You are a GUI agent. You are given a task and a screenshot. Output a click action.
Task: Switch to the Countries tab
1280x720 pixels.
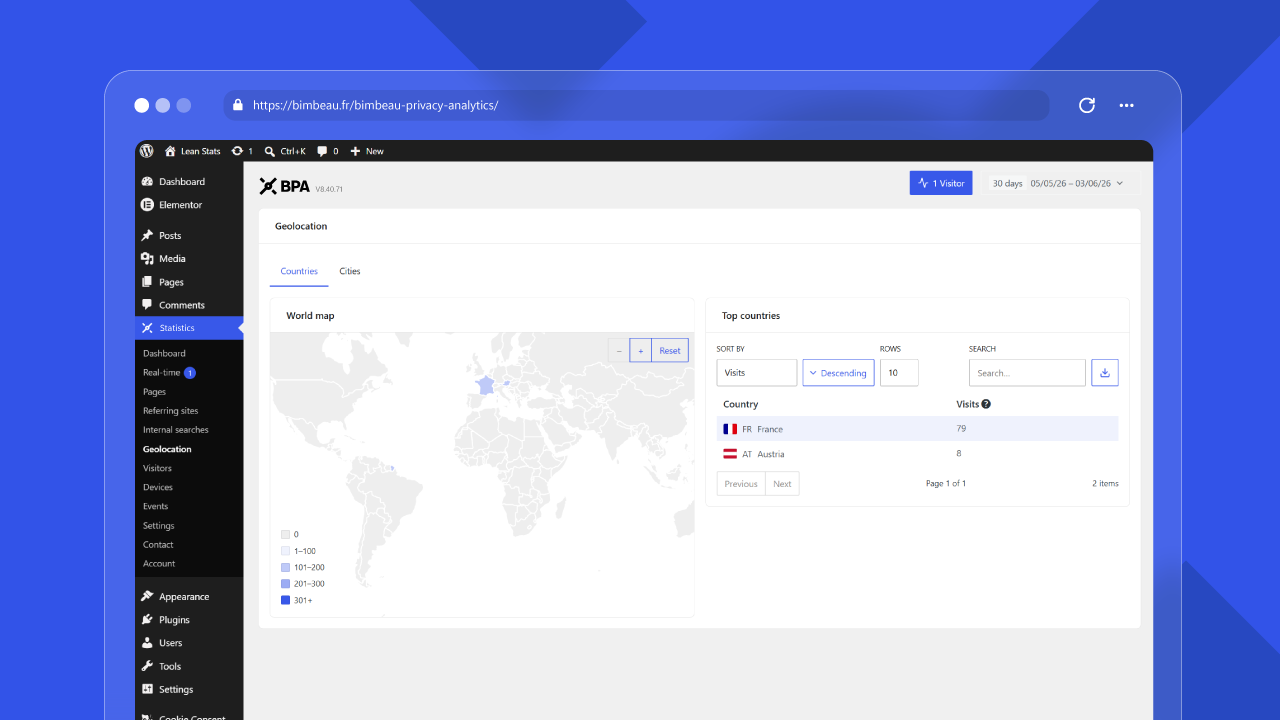pyautogui.click(x=299, y=271)
